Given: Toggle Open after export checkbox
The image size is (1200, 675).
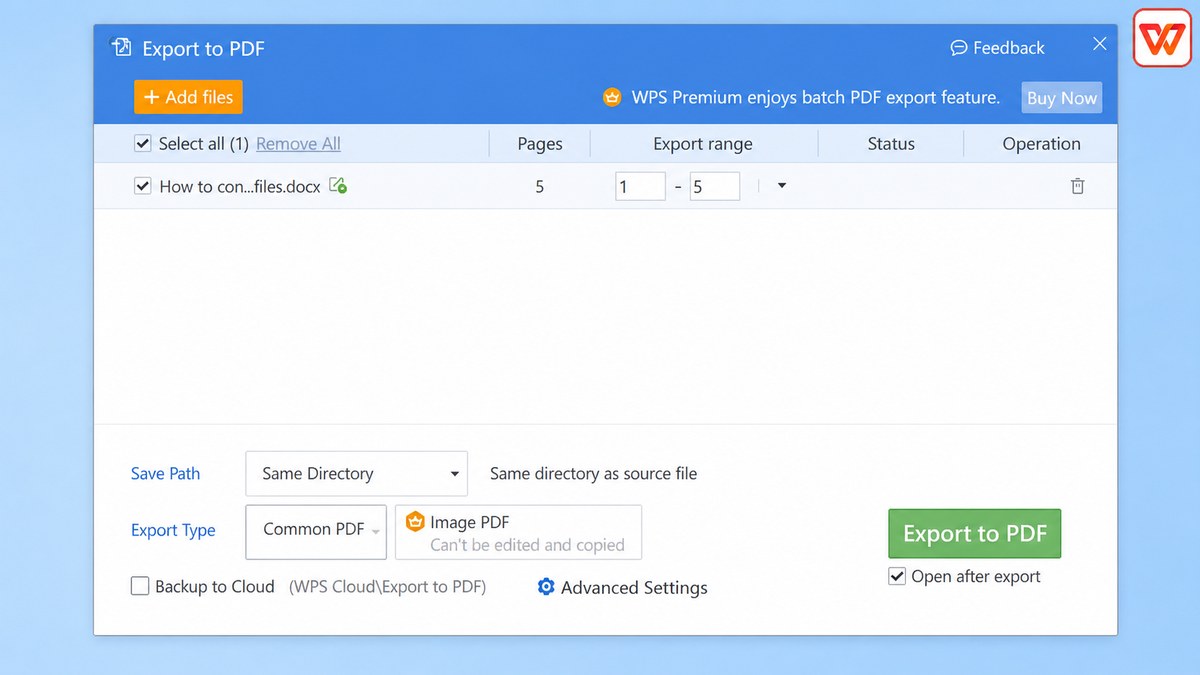Looking at the screenshot, I should point(897,576).
